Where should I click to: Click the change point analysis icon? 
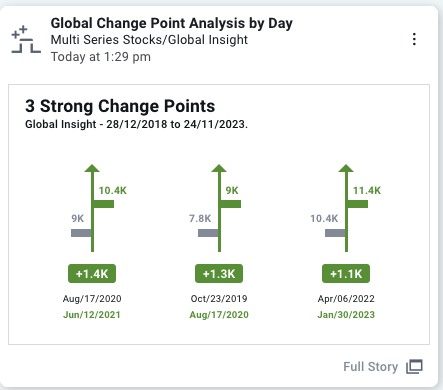point(26,39)
